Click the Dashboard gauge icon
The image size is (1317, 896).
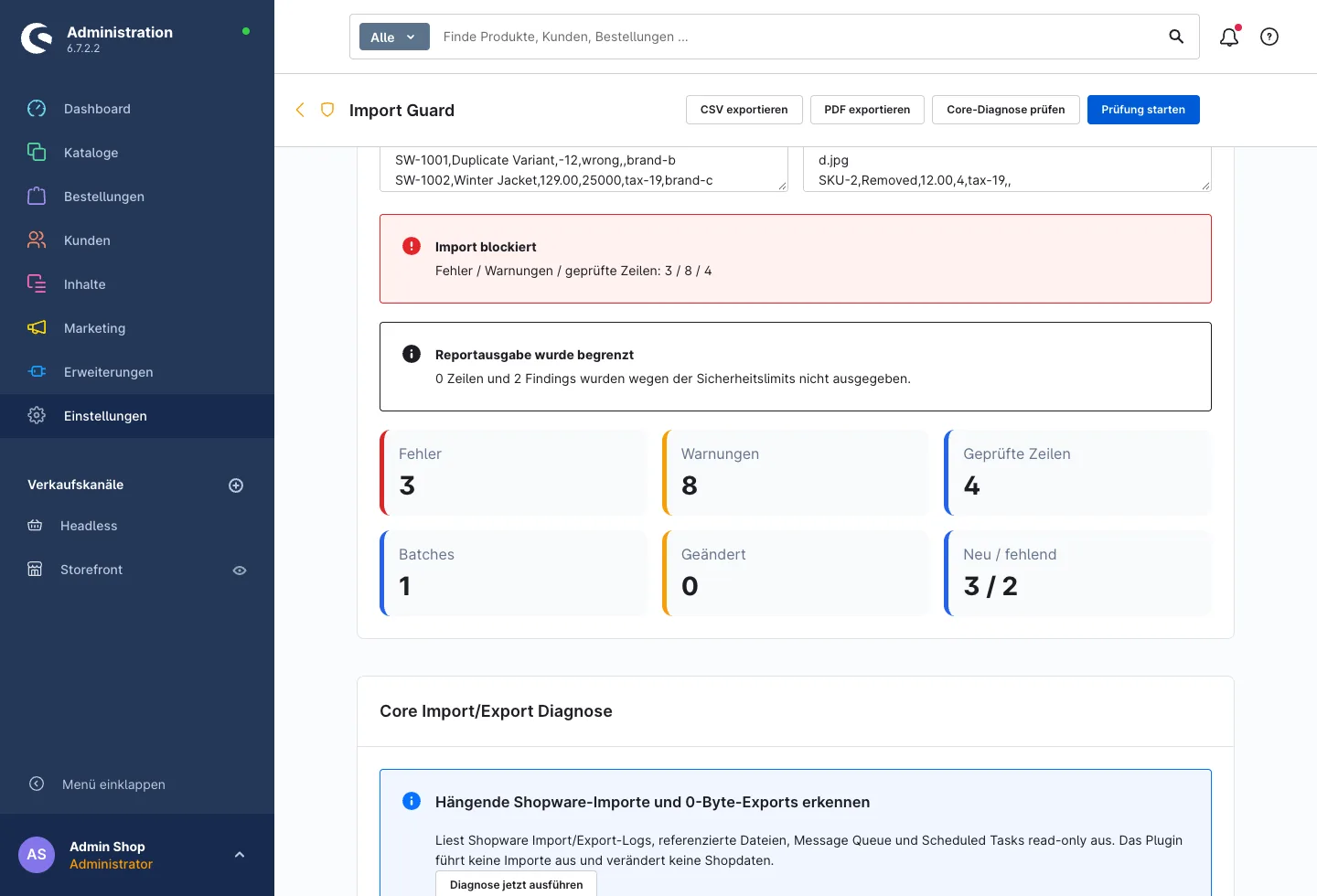pyautogui.click(x=37, y=109)
